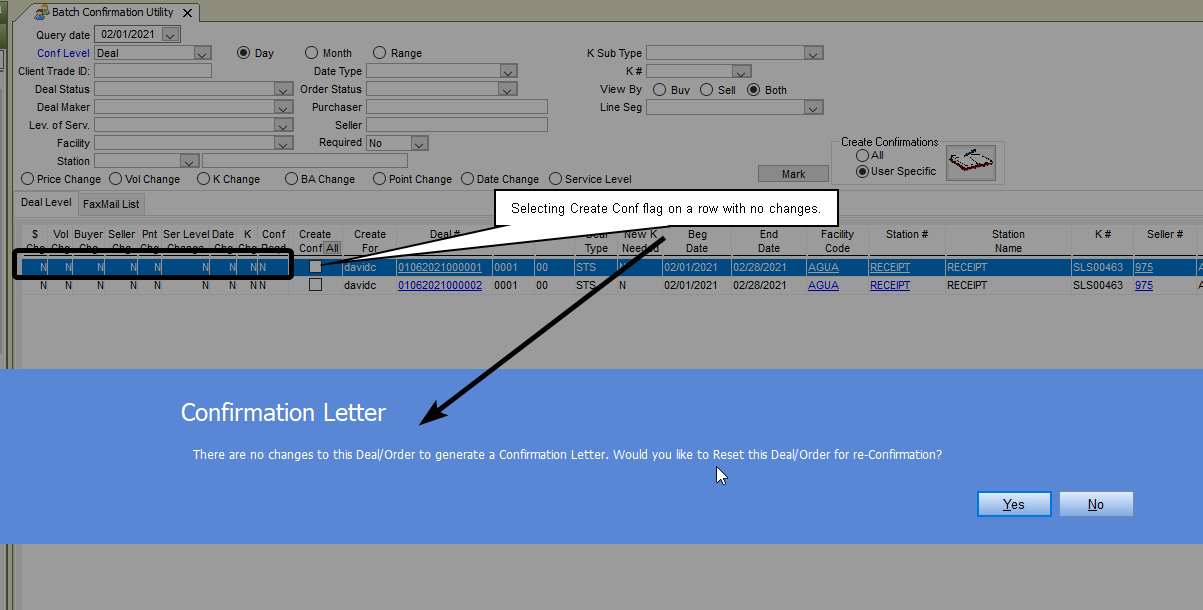Switch to the FaxMail List tab
Viewport: 1203px width, 610px height.
[x=111, y=204]
